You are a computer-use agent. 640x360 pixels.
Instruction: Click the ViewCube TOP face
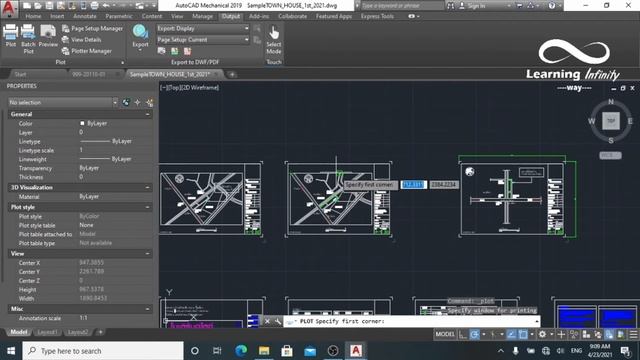[x=611, y=121]
